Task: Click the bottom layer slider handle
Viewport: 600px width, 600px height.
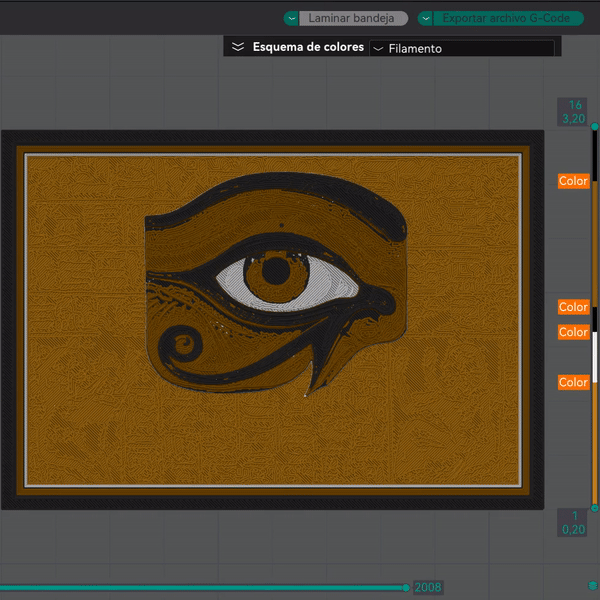Action: tap(594, 509)
